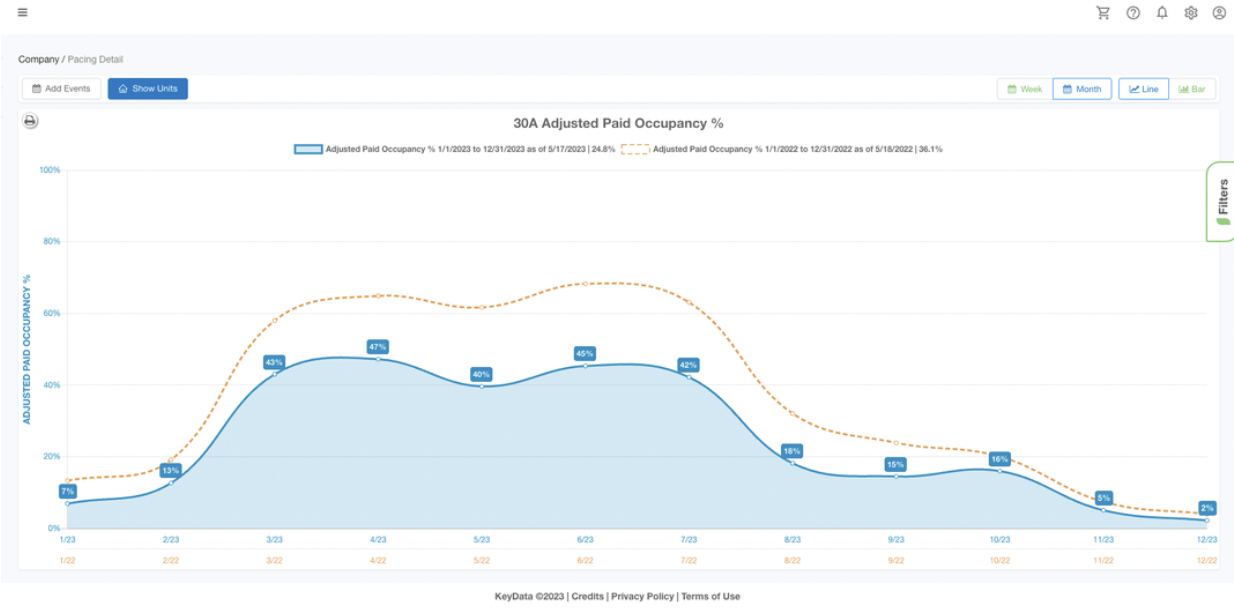Select the Month tab

1082,88
